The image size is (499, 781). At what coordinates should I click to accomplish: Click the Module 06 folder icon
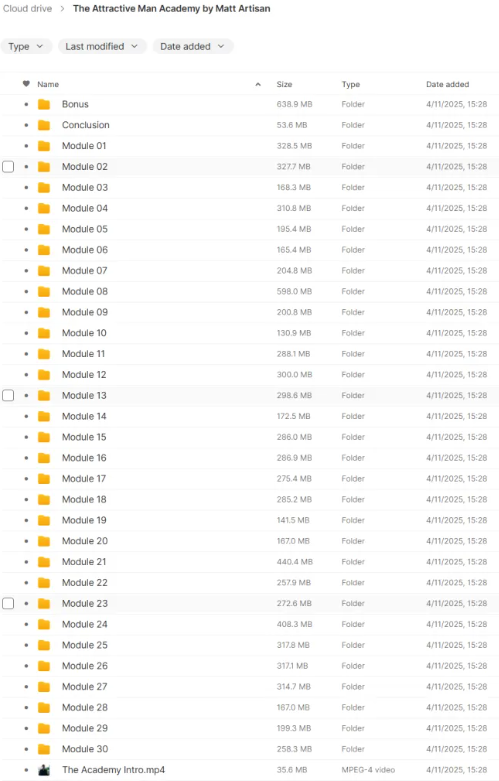(x=44, y=250)
